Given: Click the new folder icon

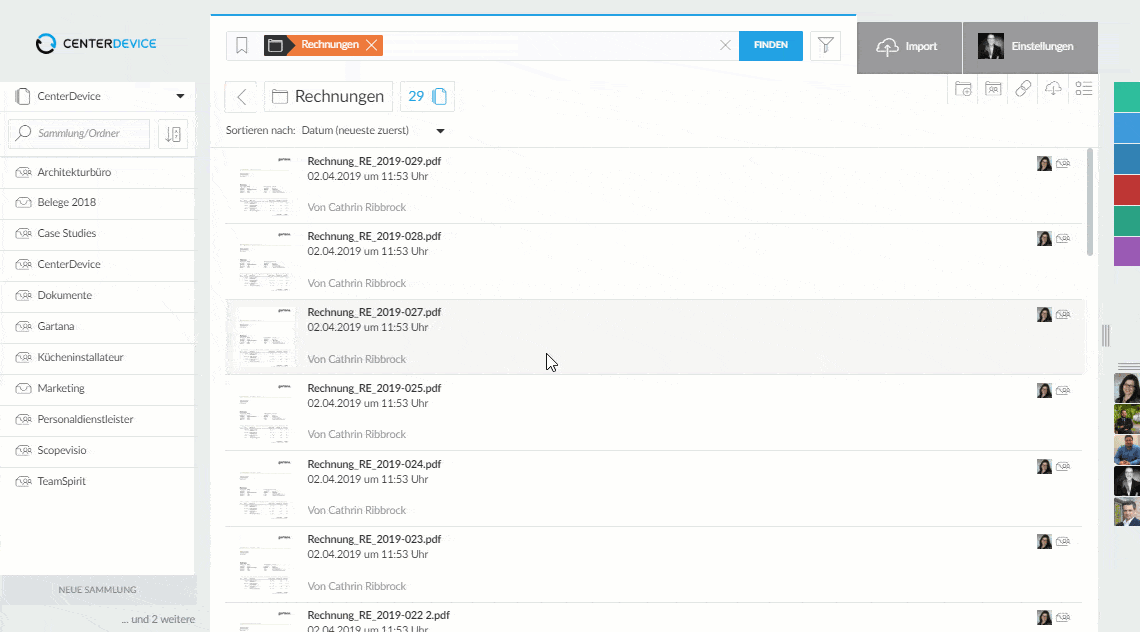Looking at the screenshot, I should (963, 89).
